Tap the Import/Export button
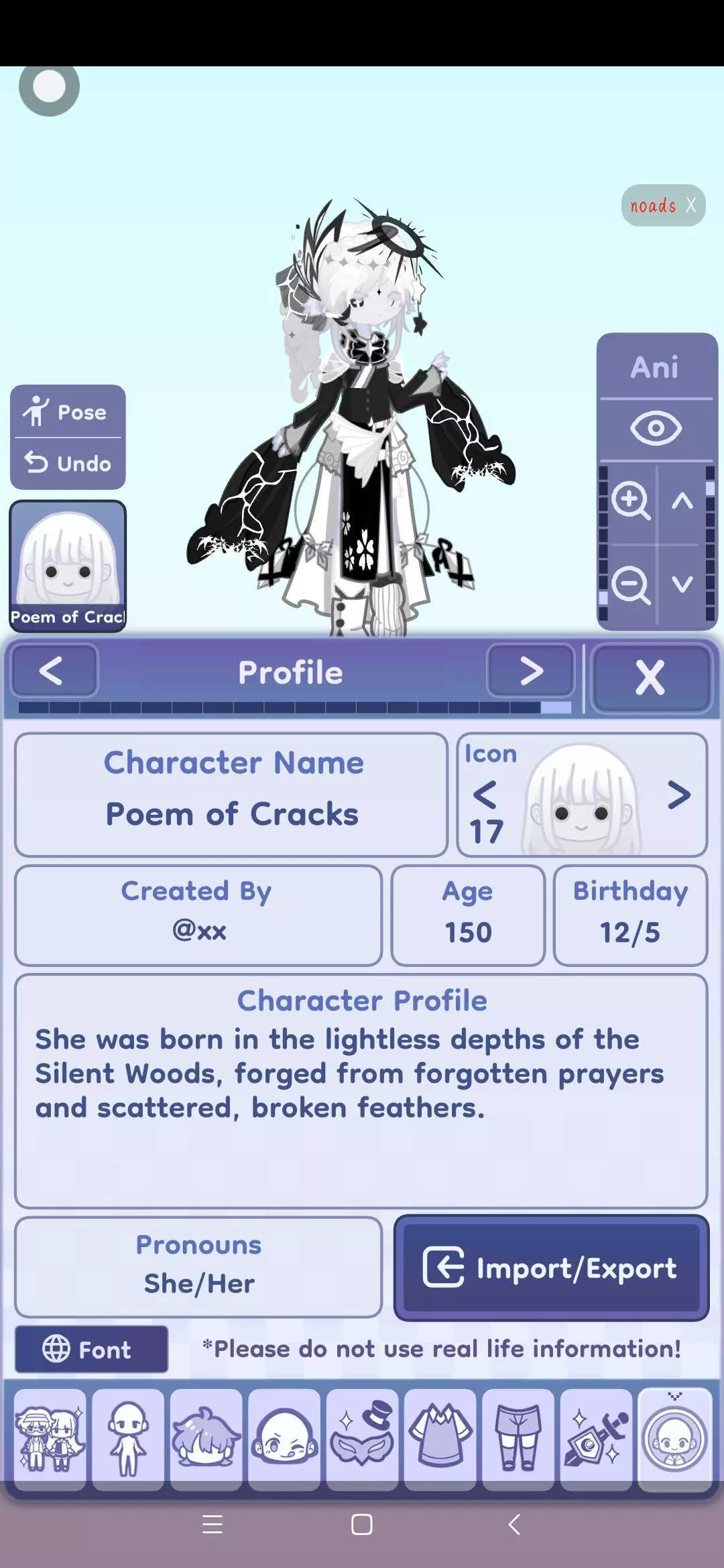The height and width of the screenshot is (1568, 724). (x=551, y=1268)
